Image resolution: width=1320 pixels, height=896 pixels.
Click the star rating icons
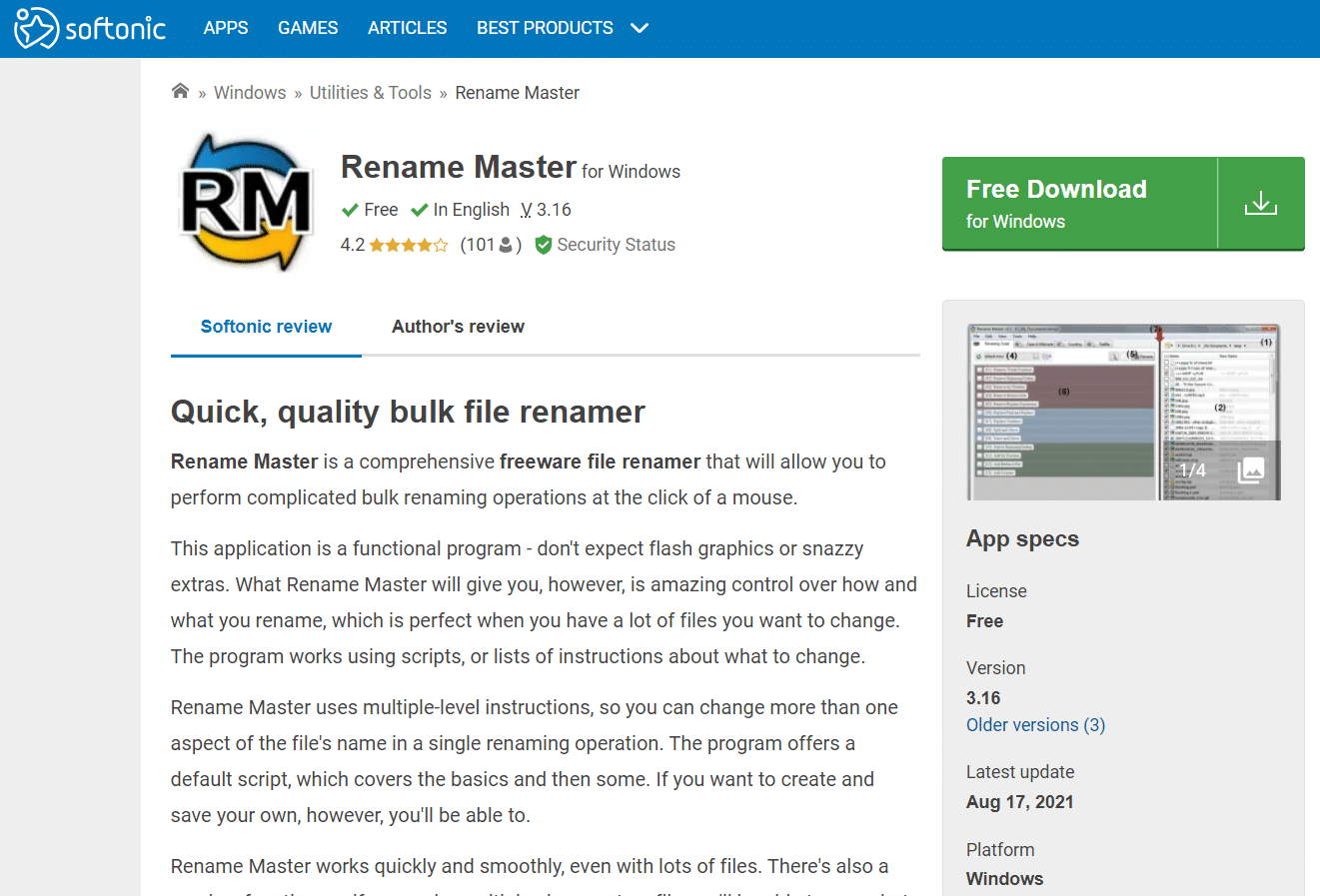(409, 245)
